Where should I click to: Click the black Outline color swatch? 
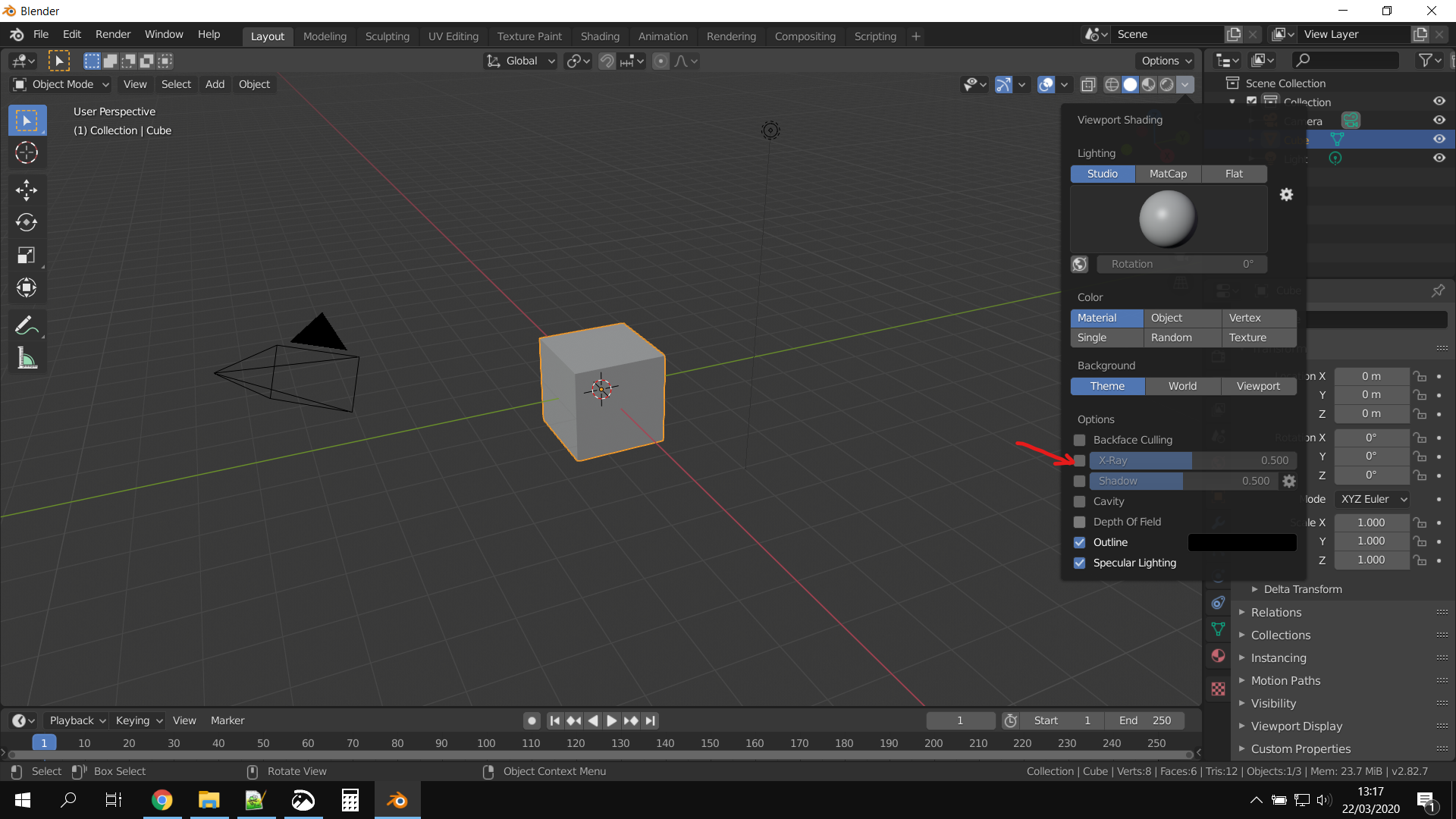point(1242,542)
